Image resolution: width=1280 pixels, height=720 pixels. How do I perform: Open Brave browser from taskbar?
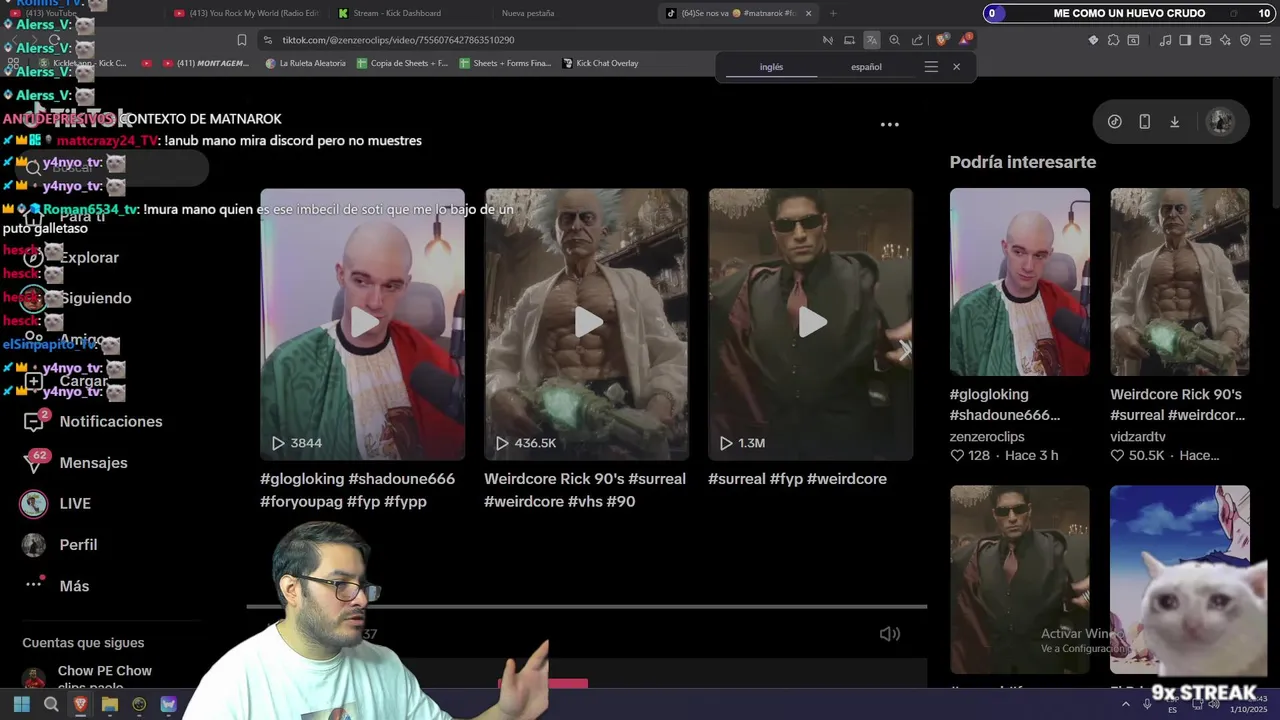click(x=80, y=704)
